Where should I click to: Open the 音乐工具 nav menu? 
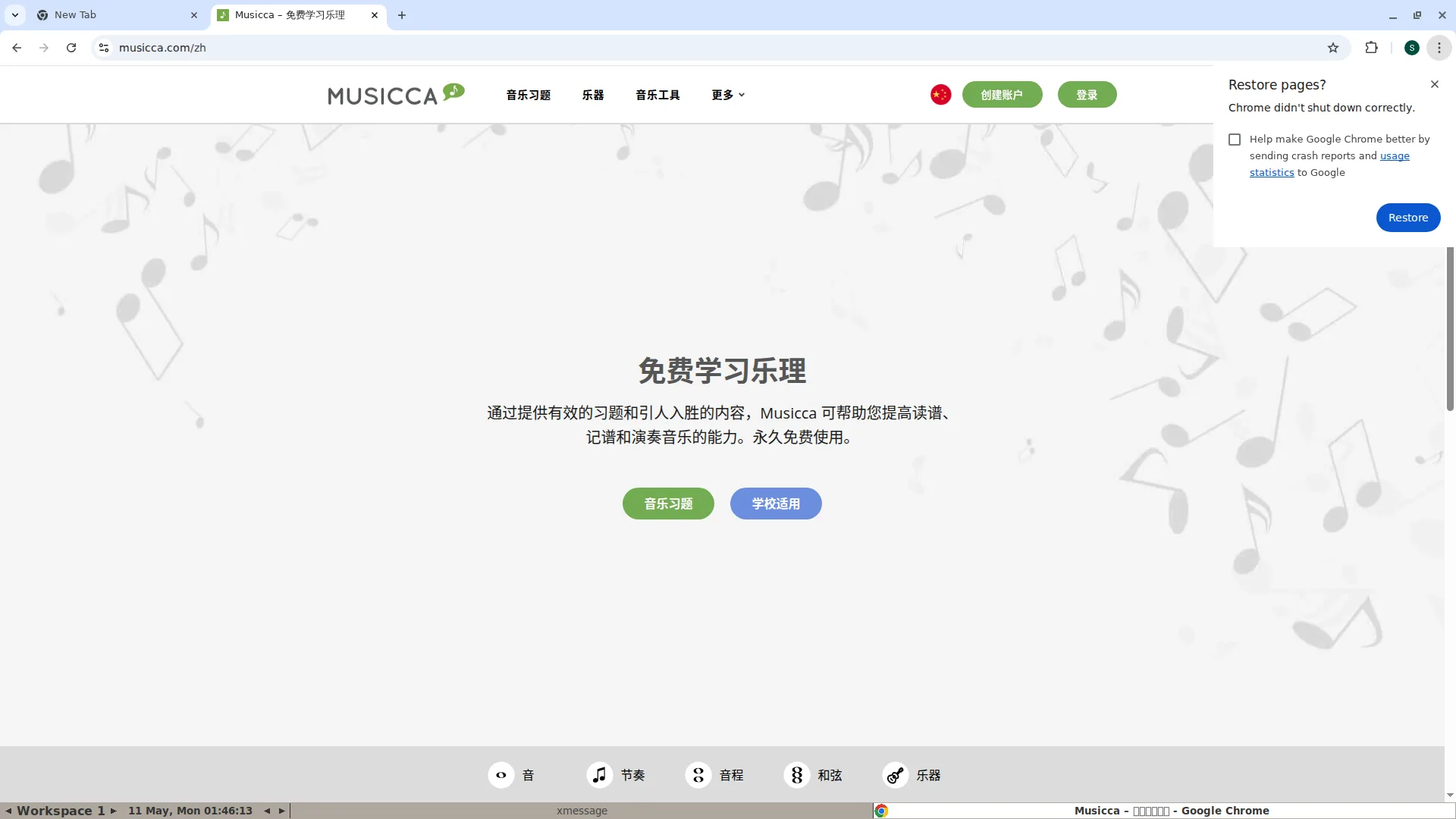(657, 95)
